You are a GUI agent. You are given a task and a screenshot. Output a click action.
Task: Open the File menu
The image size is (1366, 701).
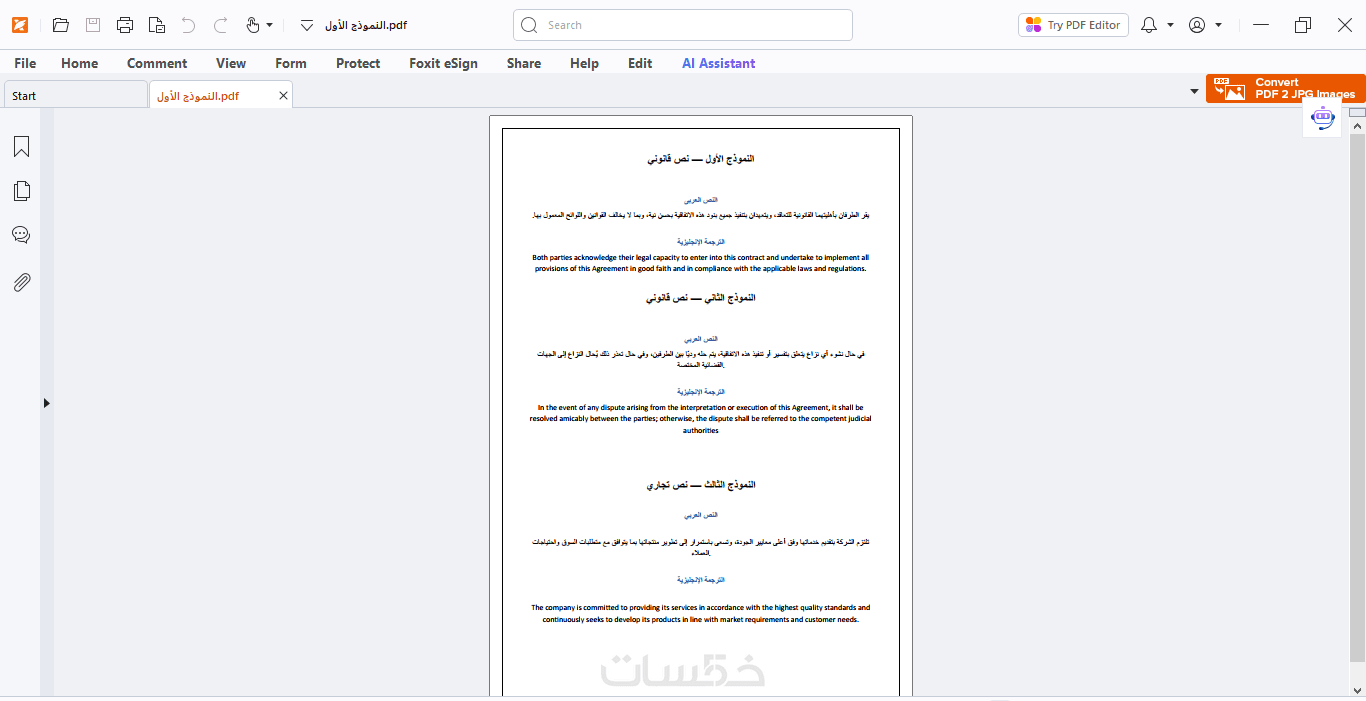coord(25,63)
